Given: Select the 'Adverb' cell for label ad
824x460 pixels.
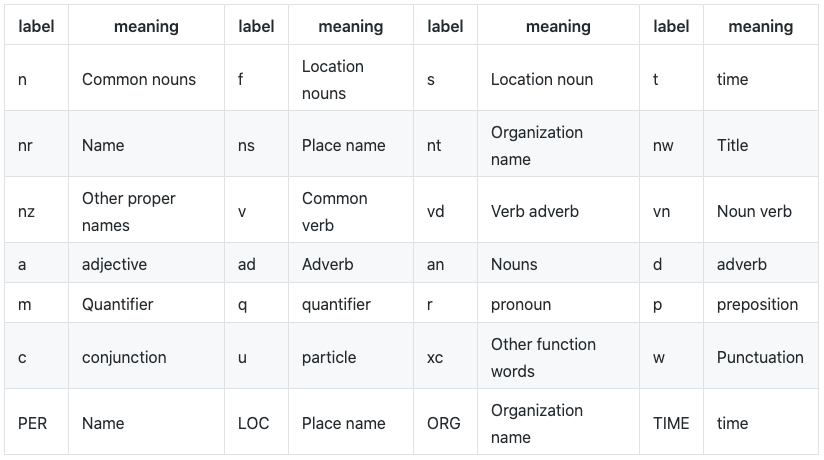Looking at the screenshot, I should [328, 264].
